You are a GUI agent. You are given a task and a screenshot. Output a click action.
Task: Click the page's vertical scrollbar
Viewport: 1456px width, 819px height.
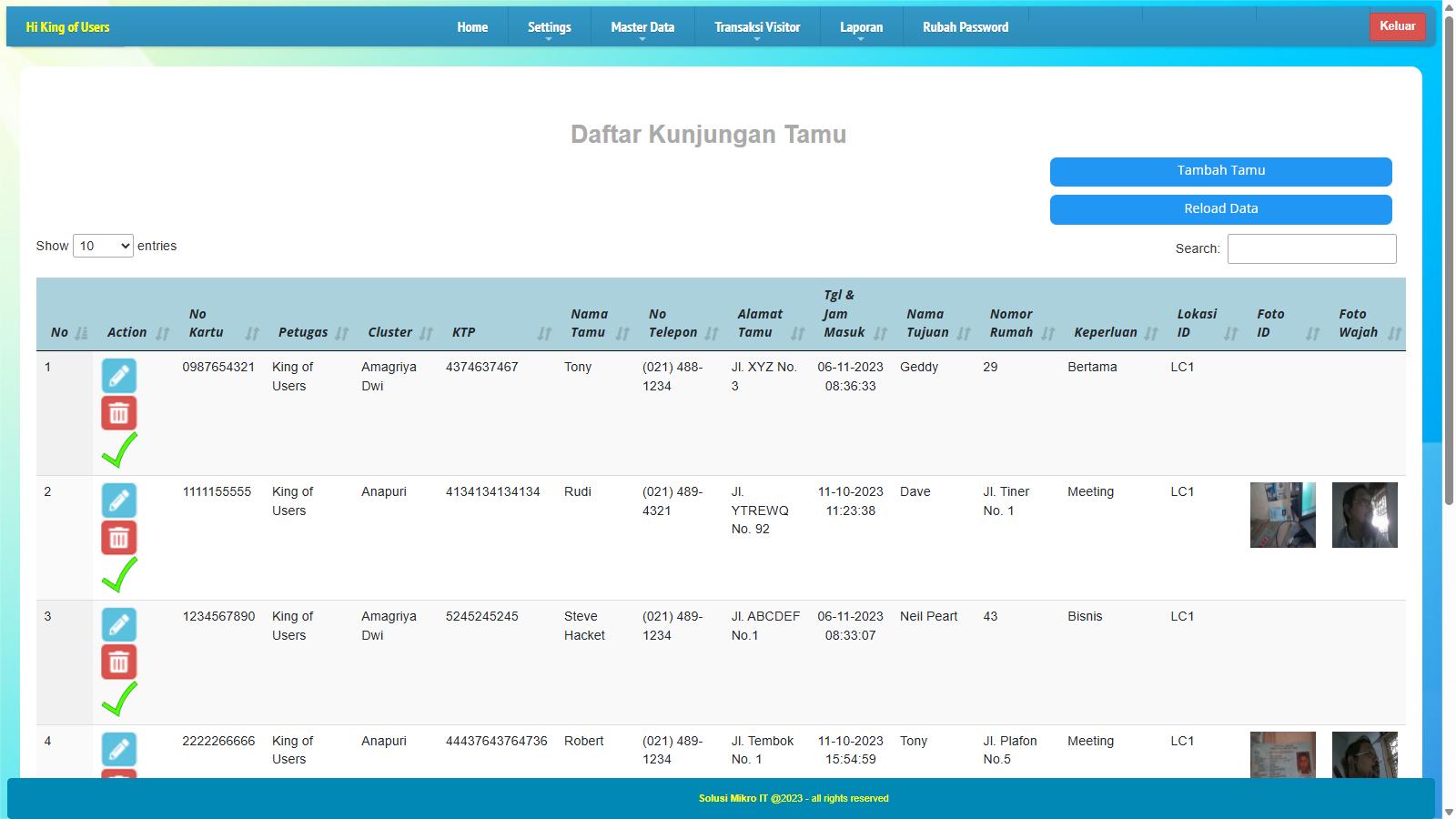pos(1448,273)
